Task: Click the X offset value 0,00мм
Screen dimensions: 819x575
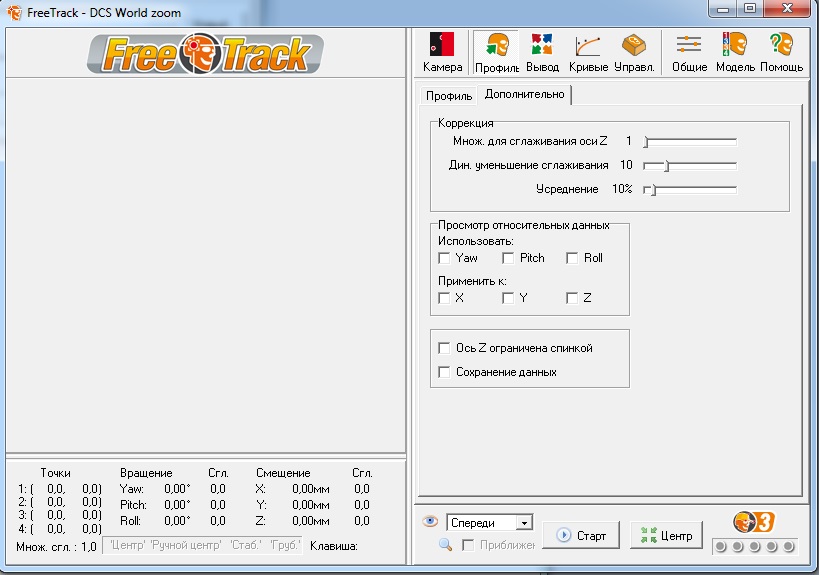Action: click(x=311, y=489)
